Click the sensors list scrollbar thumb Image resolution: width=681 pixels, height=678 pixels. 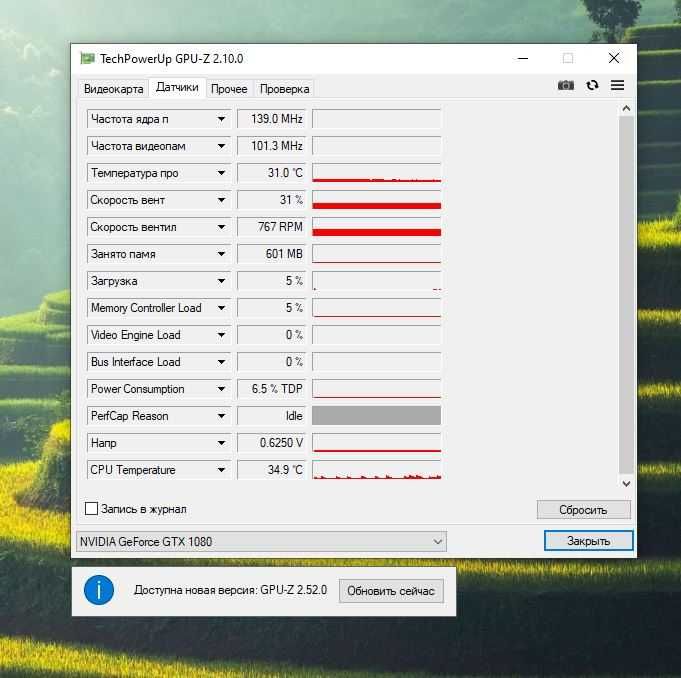(x=626, y=295)
